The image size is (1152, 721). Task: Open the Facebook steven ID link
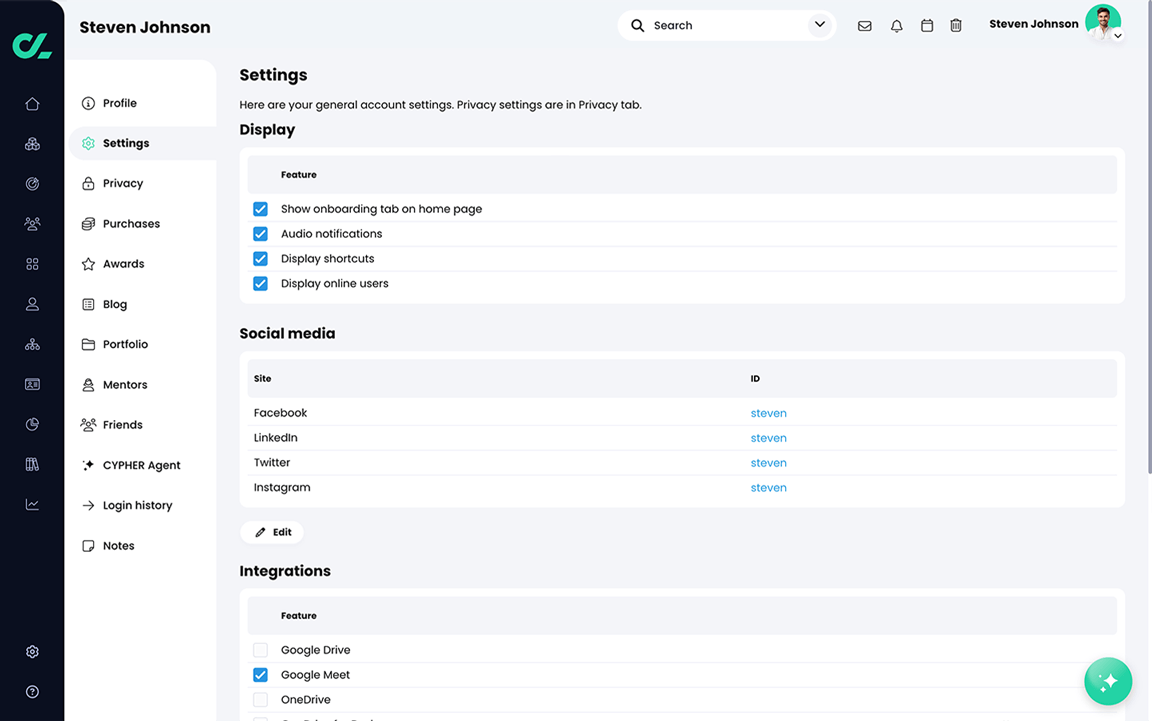click(768, 413)
